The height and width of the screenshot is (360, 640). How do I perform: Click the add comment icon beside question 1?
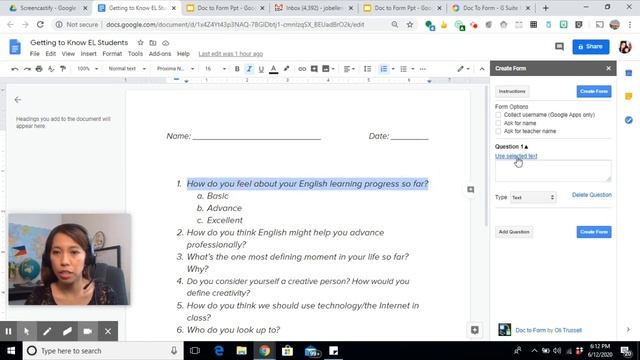(x=471, y=189)
